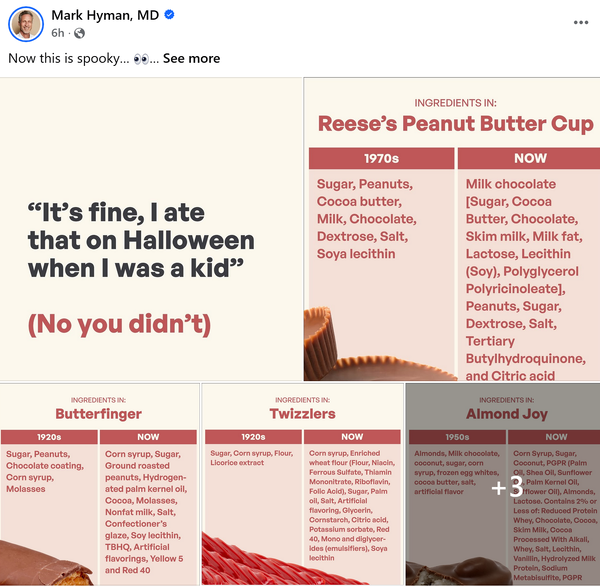Click the Twizzlers NOW column header
The width and height of the screenshot is (600, 587).
[352, 437]
